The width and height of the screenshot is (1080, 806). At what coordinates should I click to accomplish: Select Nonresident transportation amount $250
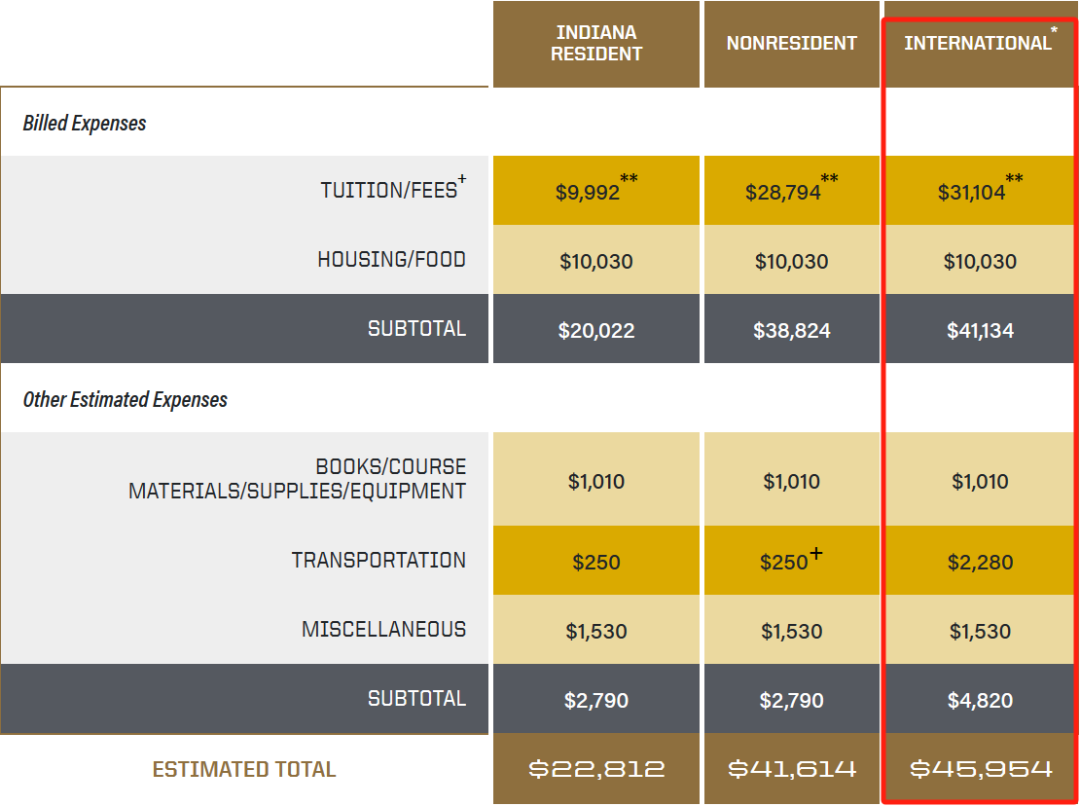pos(784,562)
